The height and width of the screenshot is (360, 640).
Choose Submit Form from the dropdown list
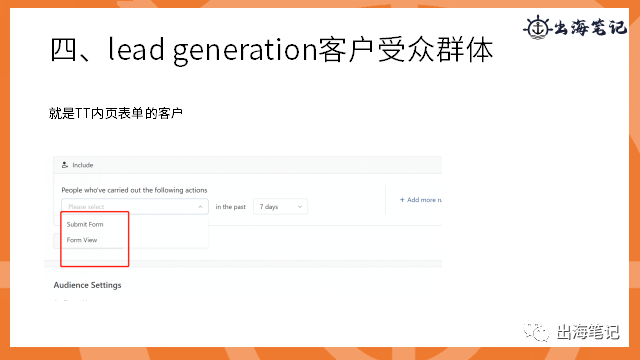tap(85, 224)
